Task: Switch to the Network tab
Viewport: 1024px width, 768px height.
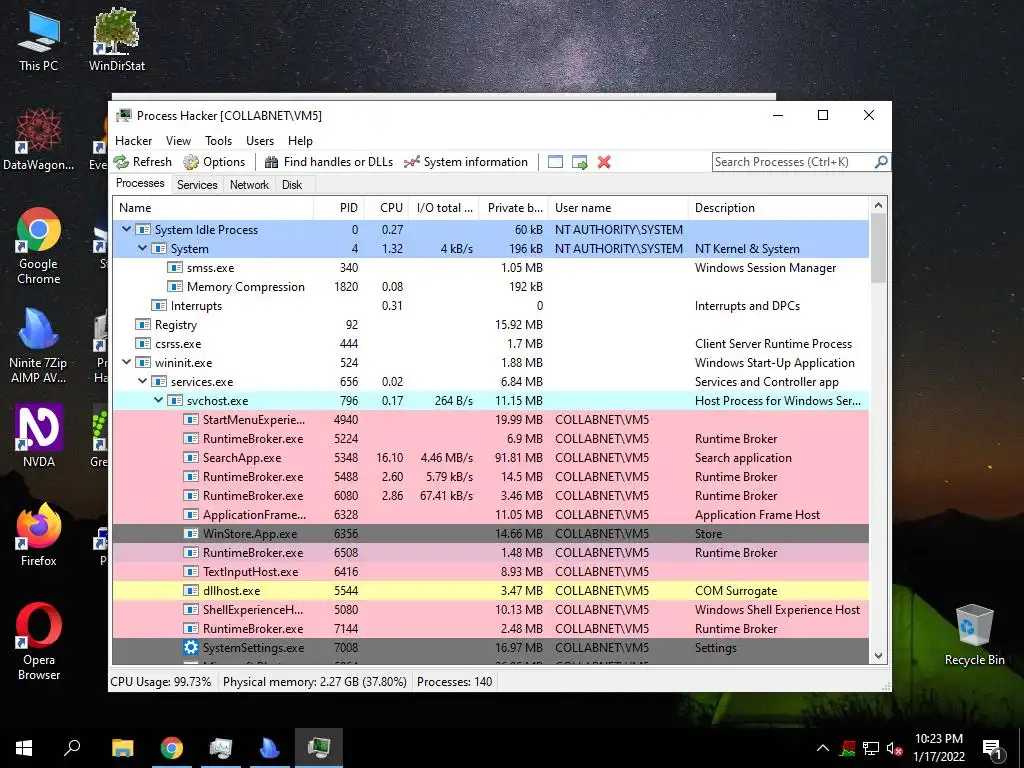Action: [249, 185]
